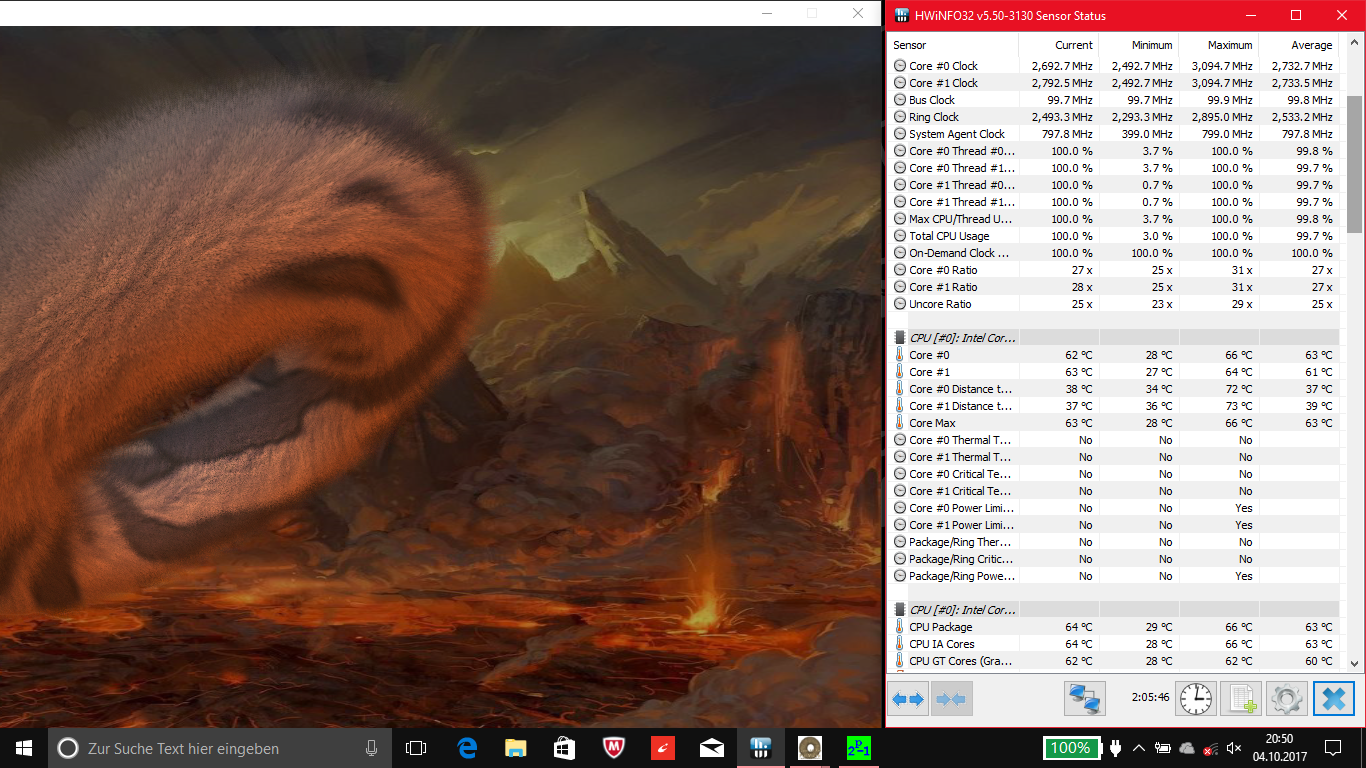
Task: Click the Sensor column header
Action: click(953, 45)
